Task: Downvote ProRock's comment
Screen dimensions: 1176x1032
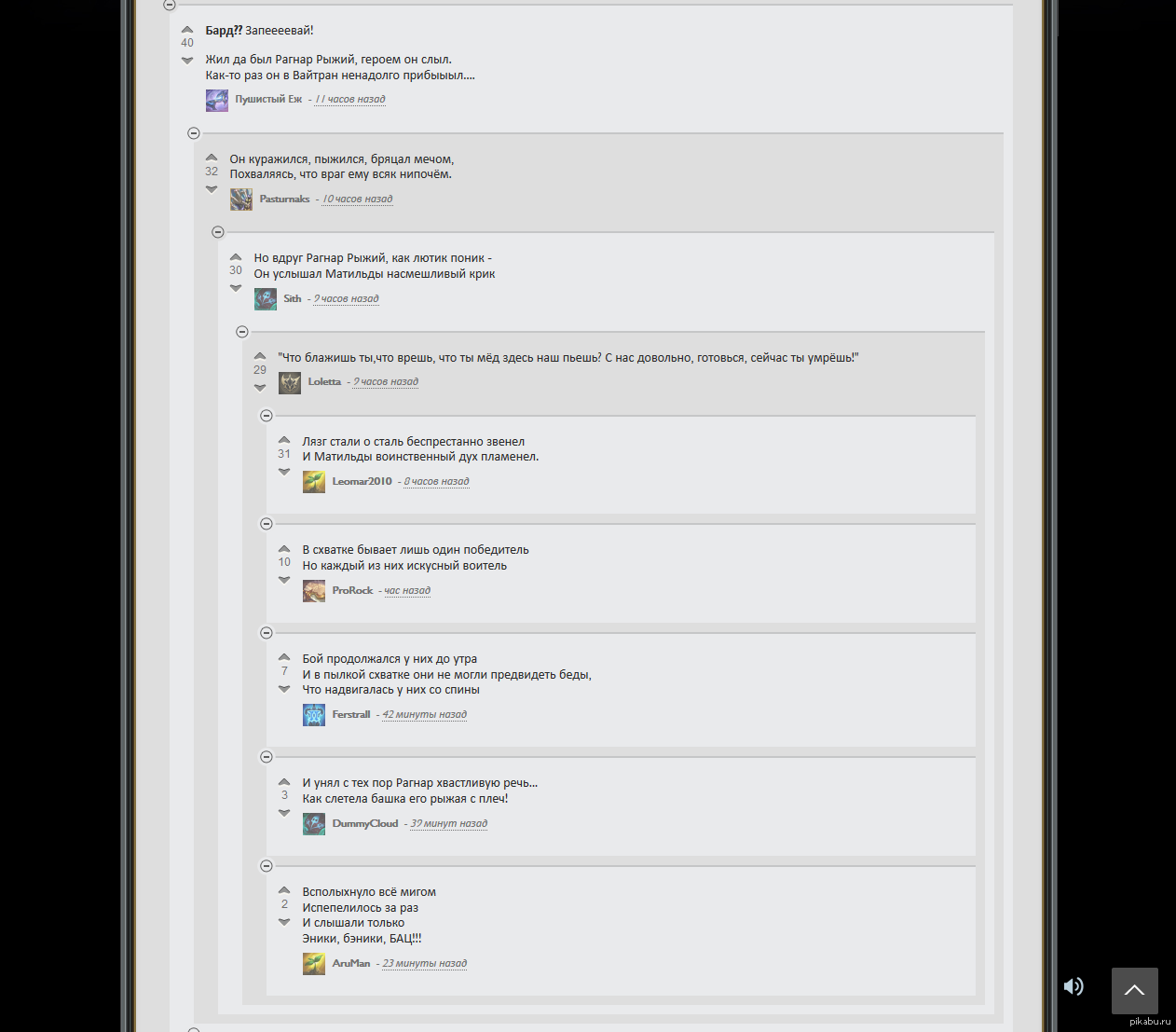Action: [284, 580]
